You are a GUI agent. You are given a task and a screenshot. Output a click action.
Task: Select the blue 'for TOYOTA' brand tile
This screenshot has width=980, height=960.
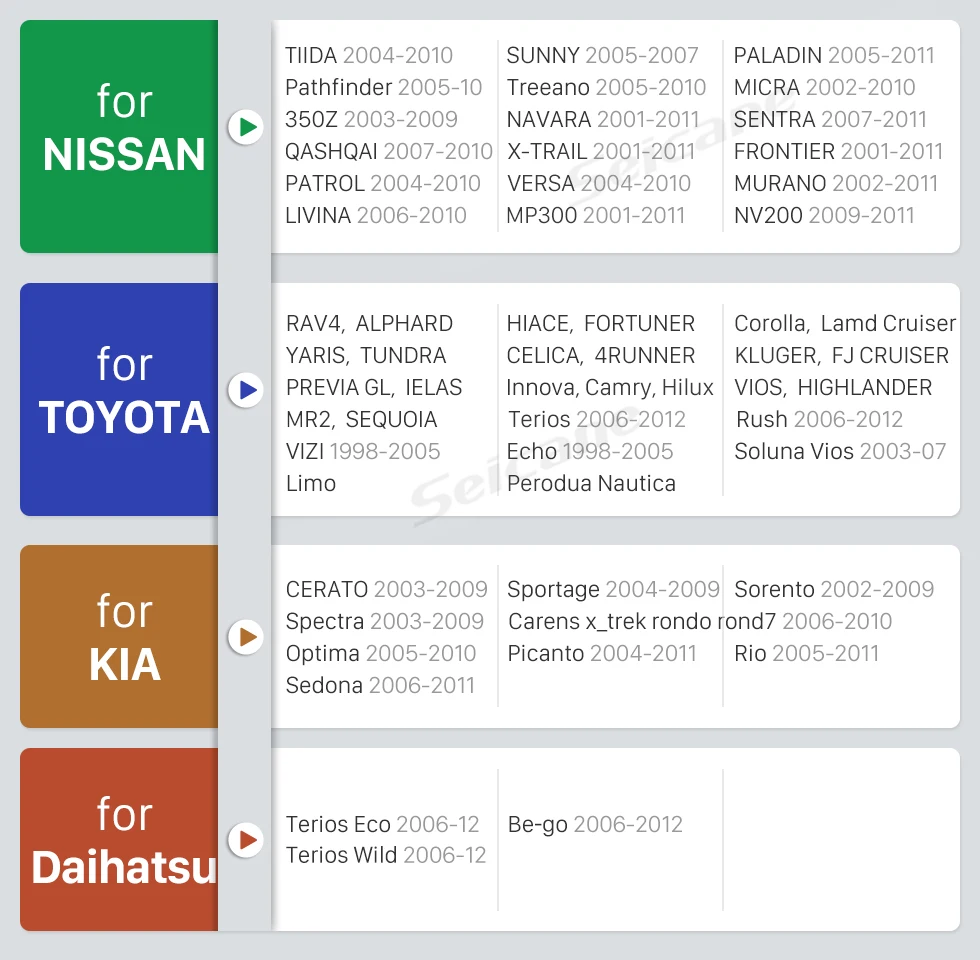pyautogui.click(x=119, y=399)
